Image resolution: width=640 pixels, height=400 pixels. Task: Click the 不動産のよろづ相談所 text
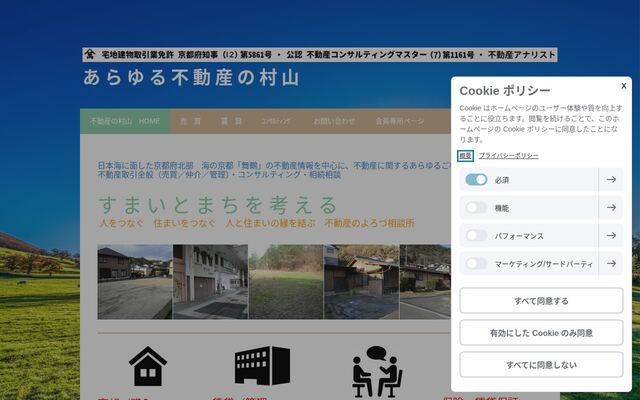pos(369,223)
